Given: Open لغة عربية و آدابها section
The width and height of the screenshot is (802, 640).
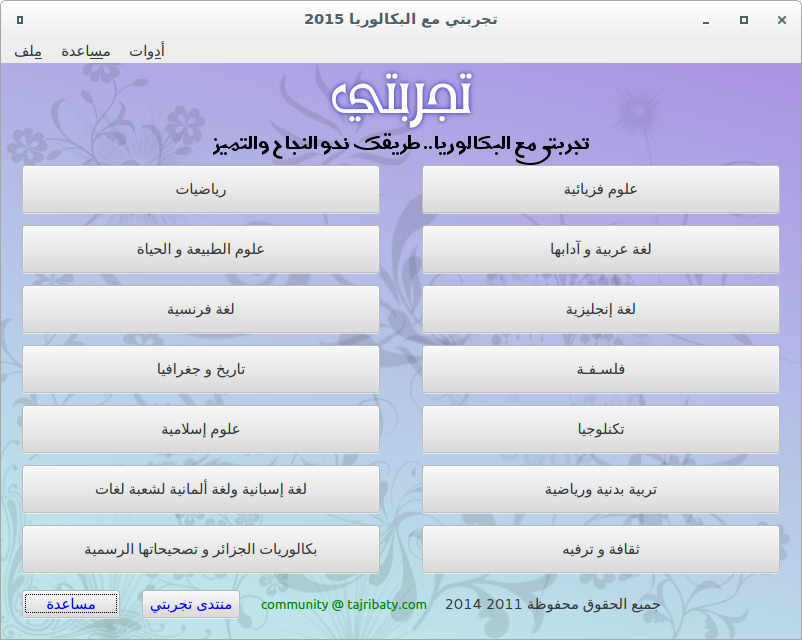Looking at the screenshot, I should click(x=600, y=249).
